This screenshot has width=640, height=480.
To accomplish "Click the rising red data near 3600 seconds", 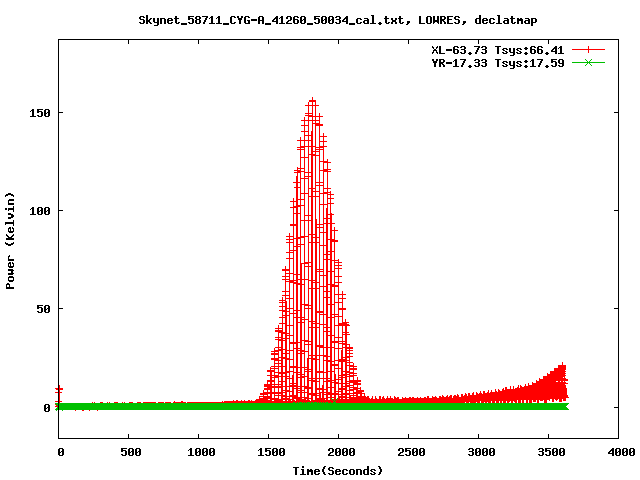I will click(x=561, y=382).
